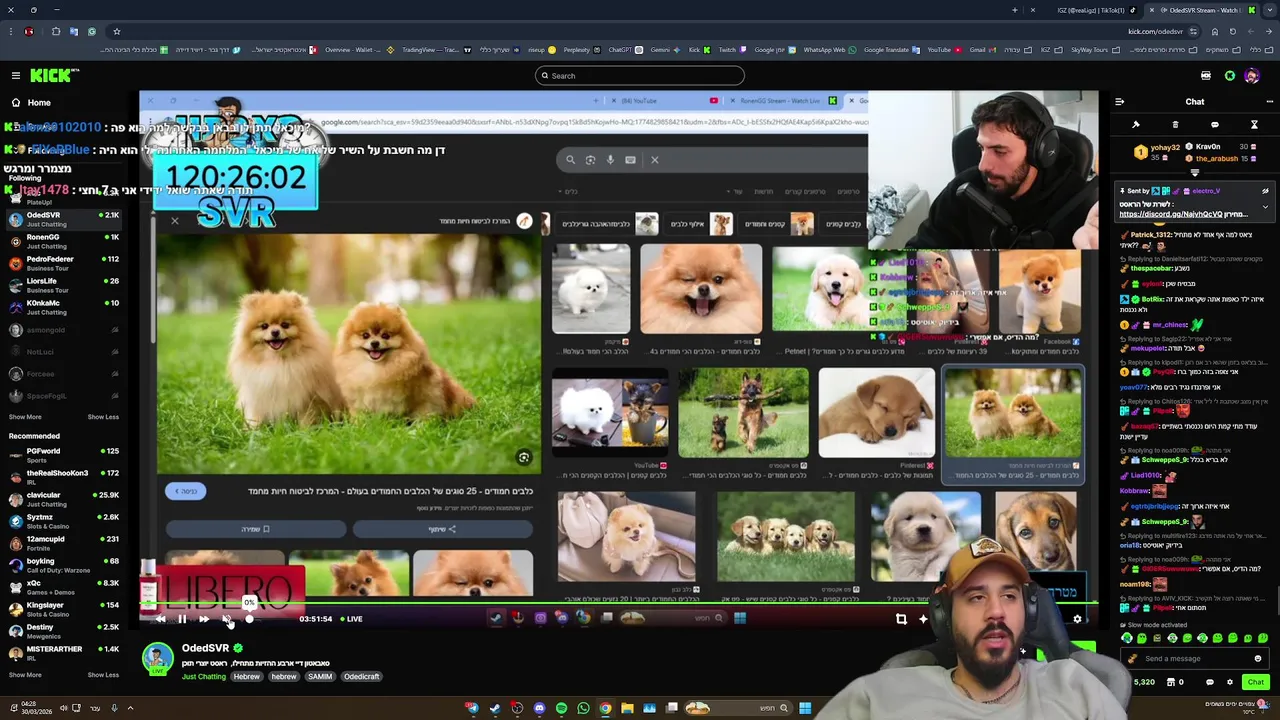The image size is (1280, 720).
Task: Open PGFworld recommended channel
Action: pyautogui.click(x=62, y=455)
